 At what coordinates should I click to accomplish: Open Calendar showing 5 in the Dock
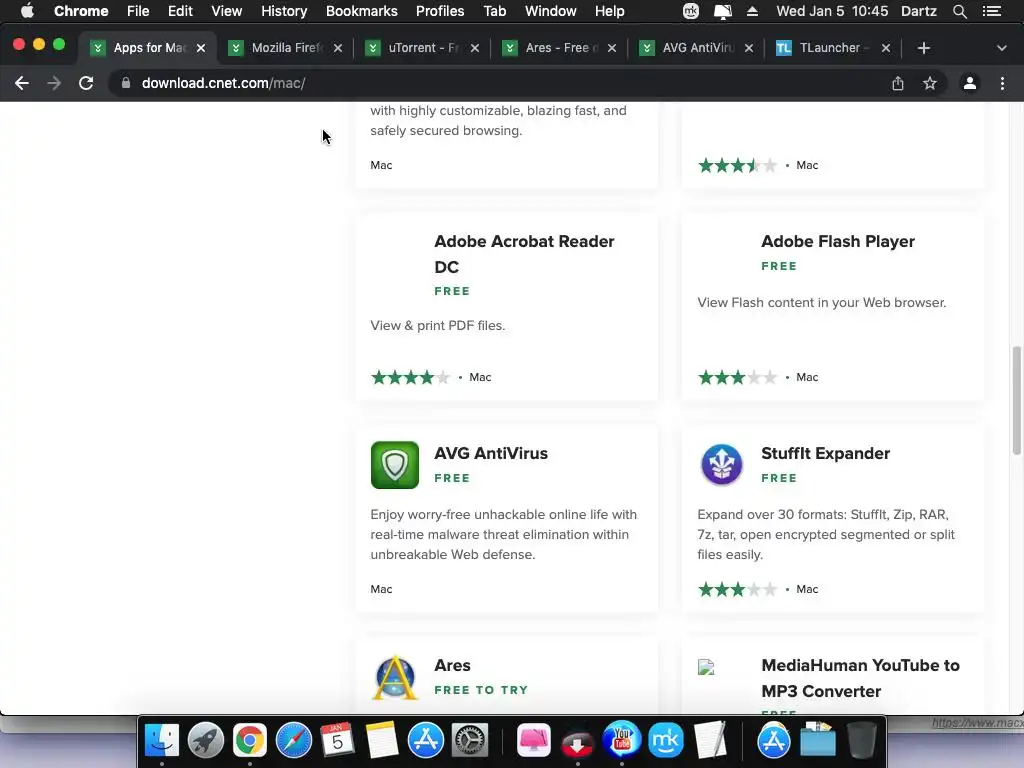click(338, 741)
